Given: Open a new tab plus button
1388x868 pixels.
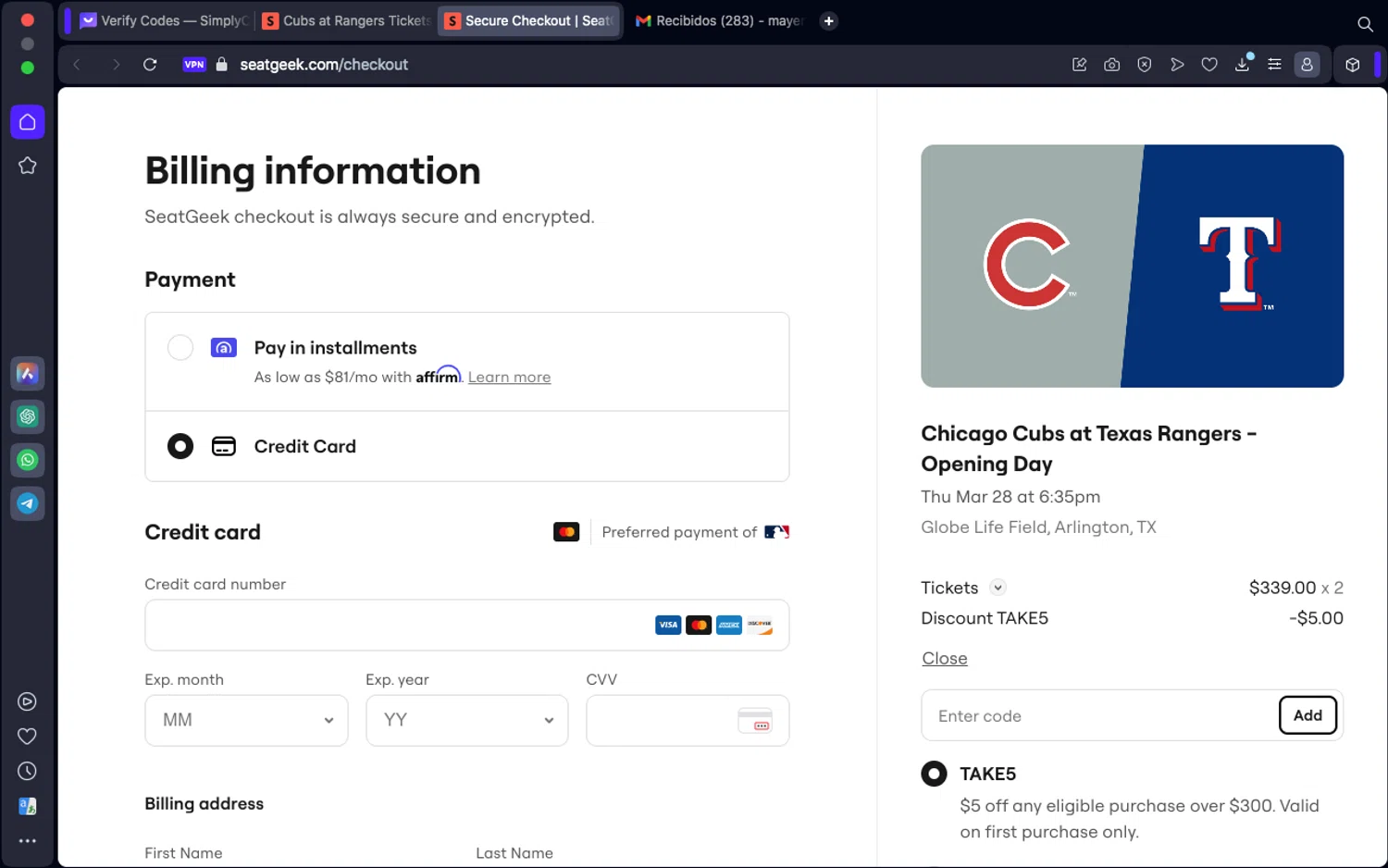Looking at the screenshot, I should point(829,20).
